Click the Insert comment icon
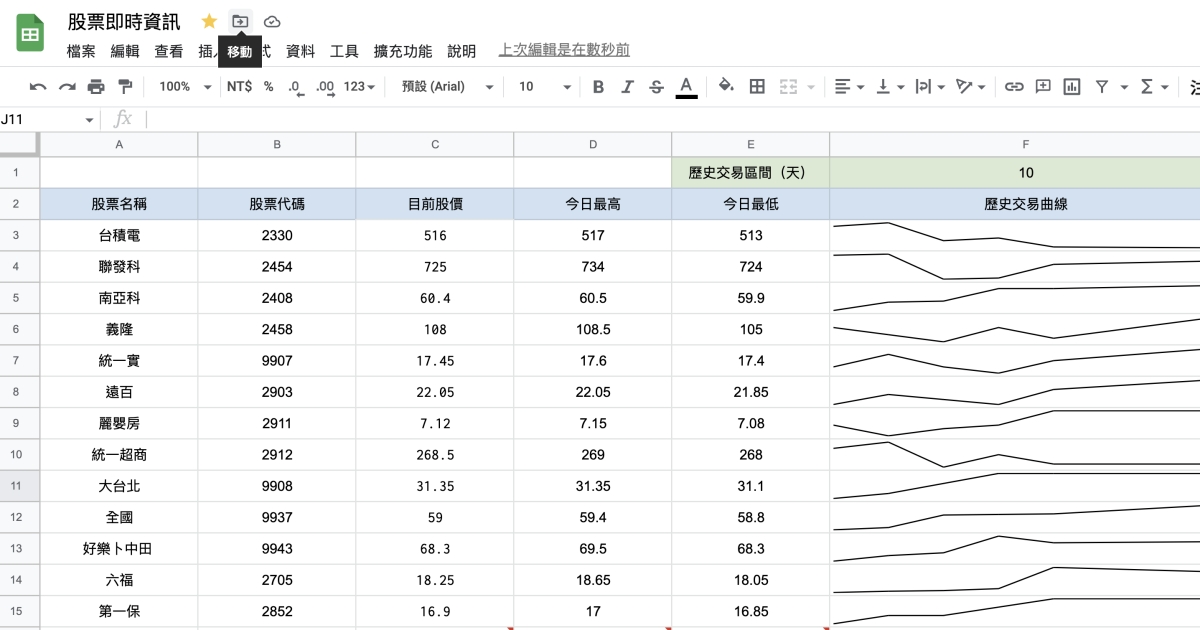This screenshot has width=1200, height=630. point(1043,87)
